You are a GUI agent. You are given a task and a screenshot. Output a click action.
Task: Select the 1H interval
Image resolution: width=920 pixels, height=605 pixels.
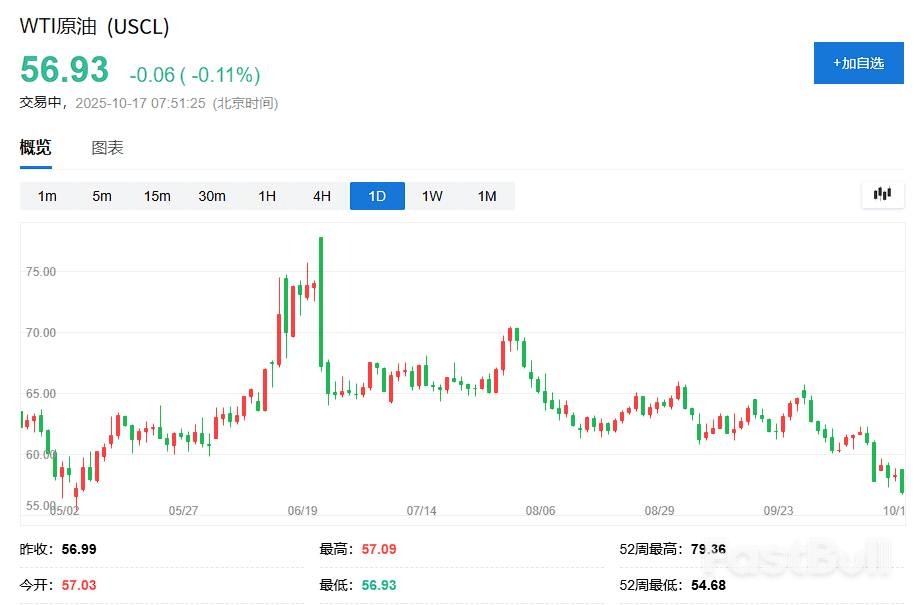coord(266,196)
